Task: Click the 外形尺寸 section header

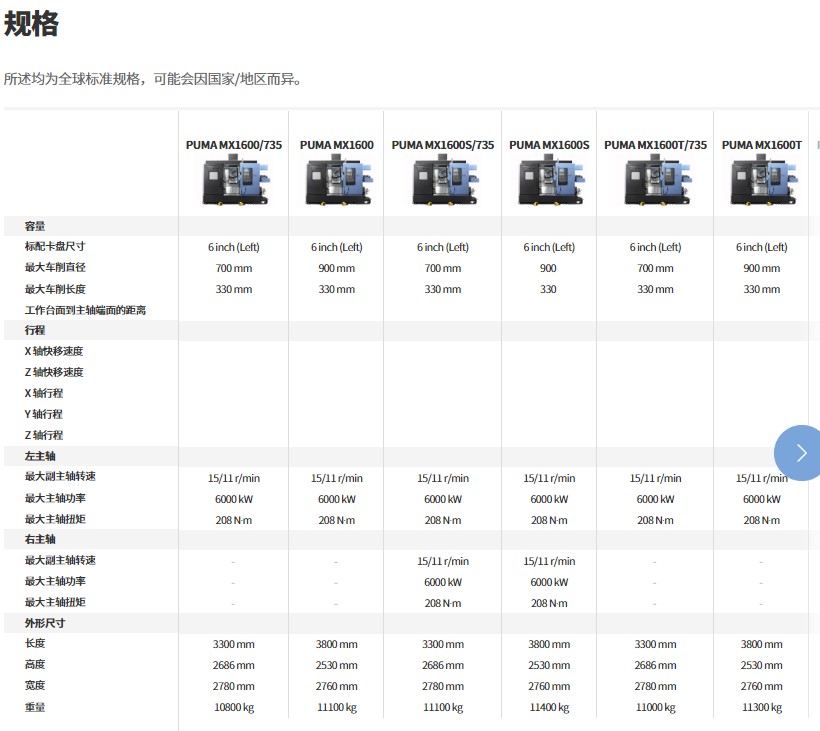Action: click(45, 623)
